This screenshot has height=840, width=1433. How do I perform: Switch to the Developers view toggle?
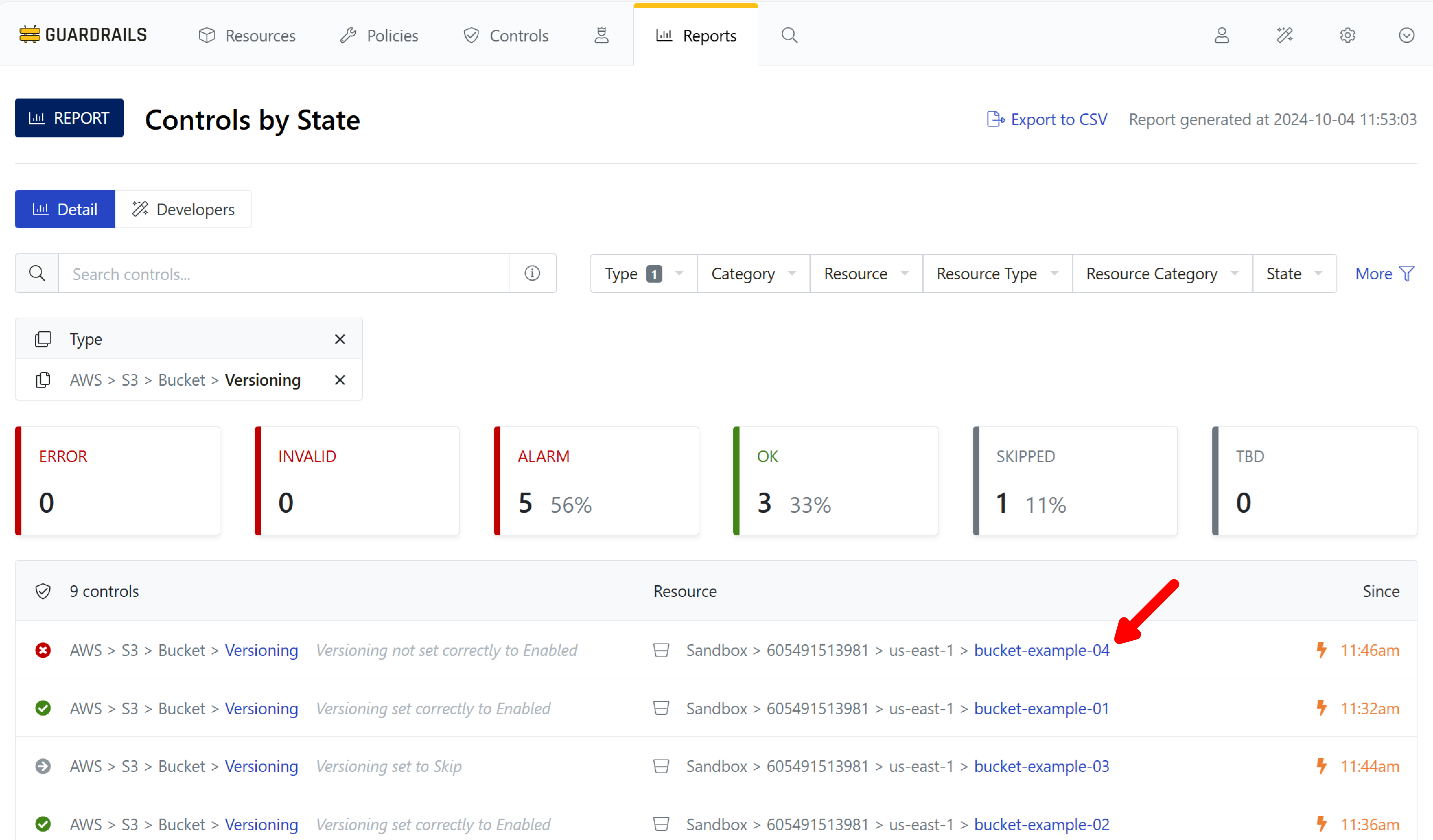point(183,209)
